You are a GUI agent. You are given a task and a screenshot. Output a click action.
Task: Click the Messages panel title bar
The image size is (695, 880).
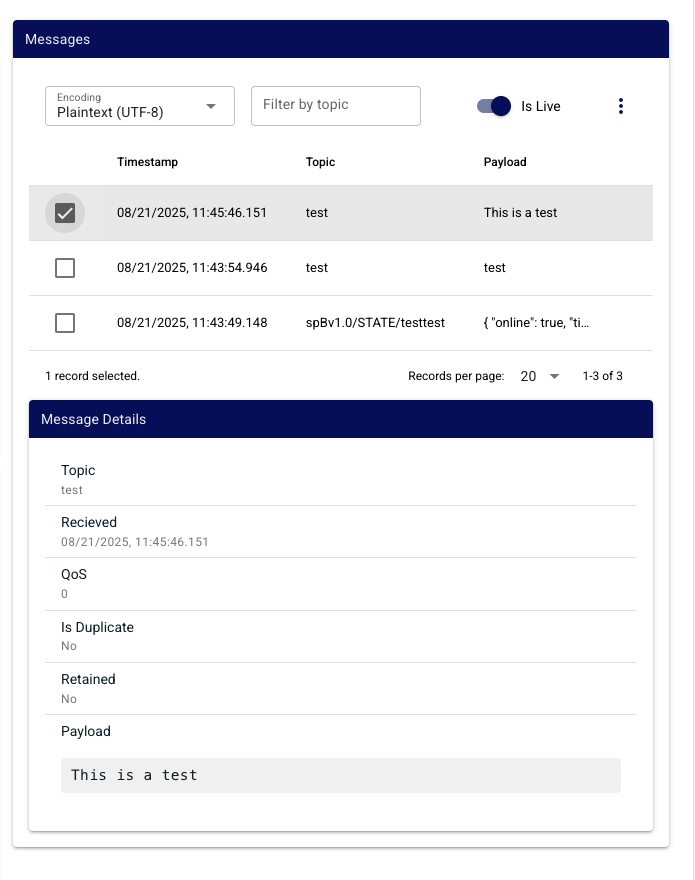[x=340, y=39]
